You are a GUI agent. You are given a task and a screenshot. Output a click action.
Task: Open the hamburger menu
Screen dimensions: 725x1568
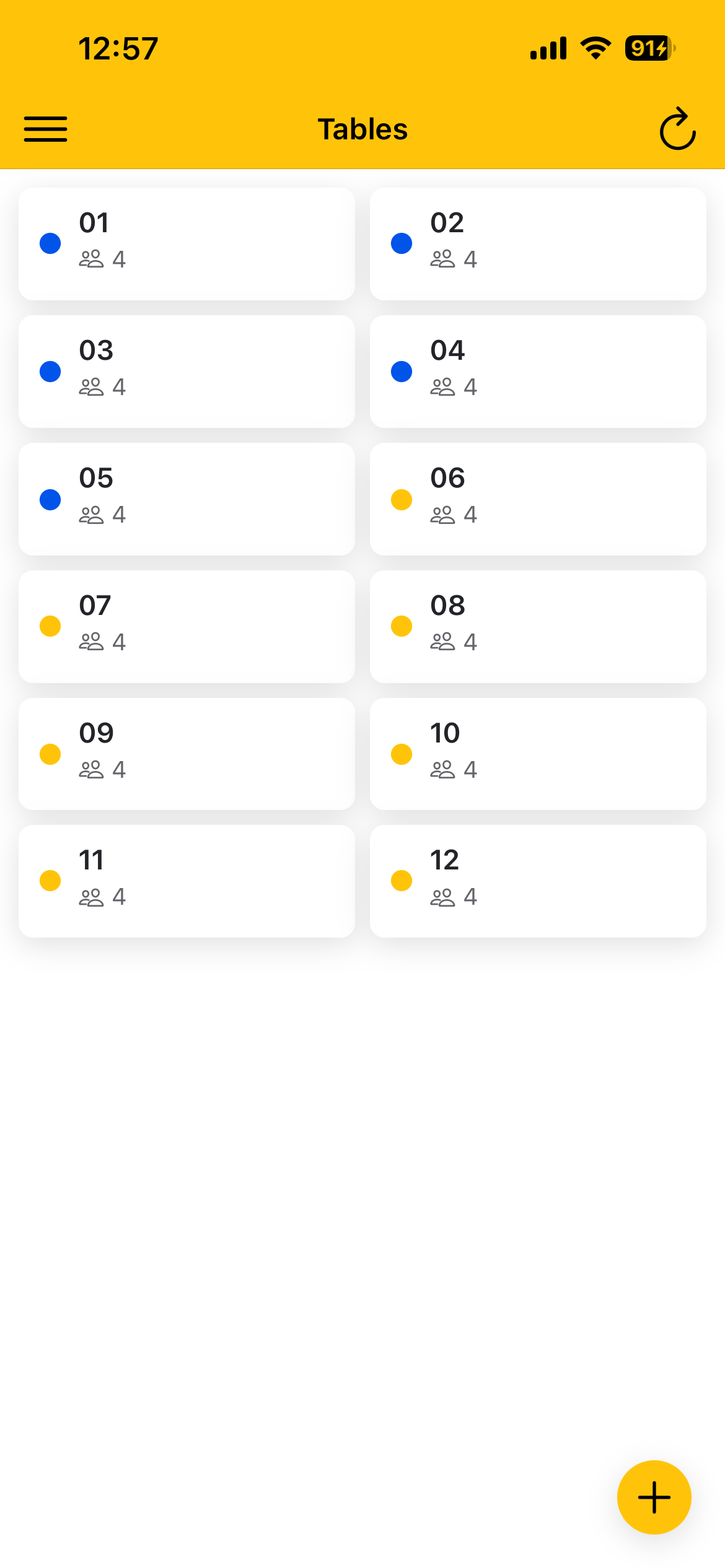tap(45, 129)
